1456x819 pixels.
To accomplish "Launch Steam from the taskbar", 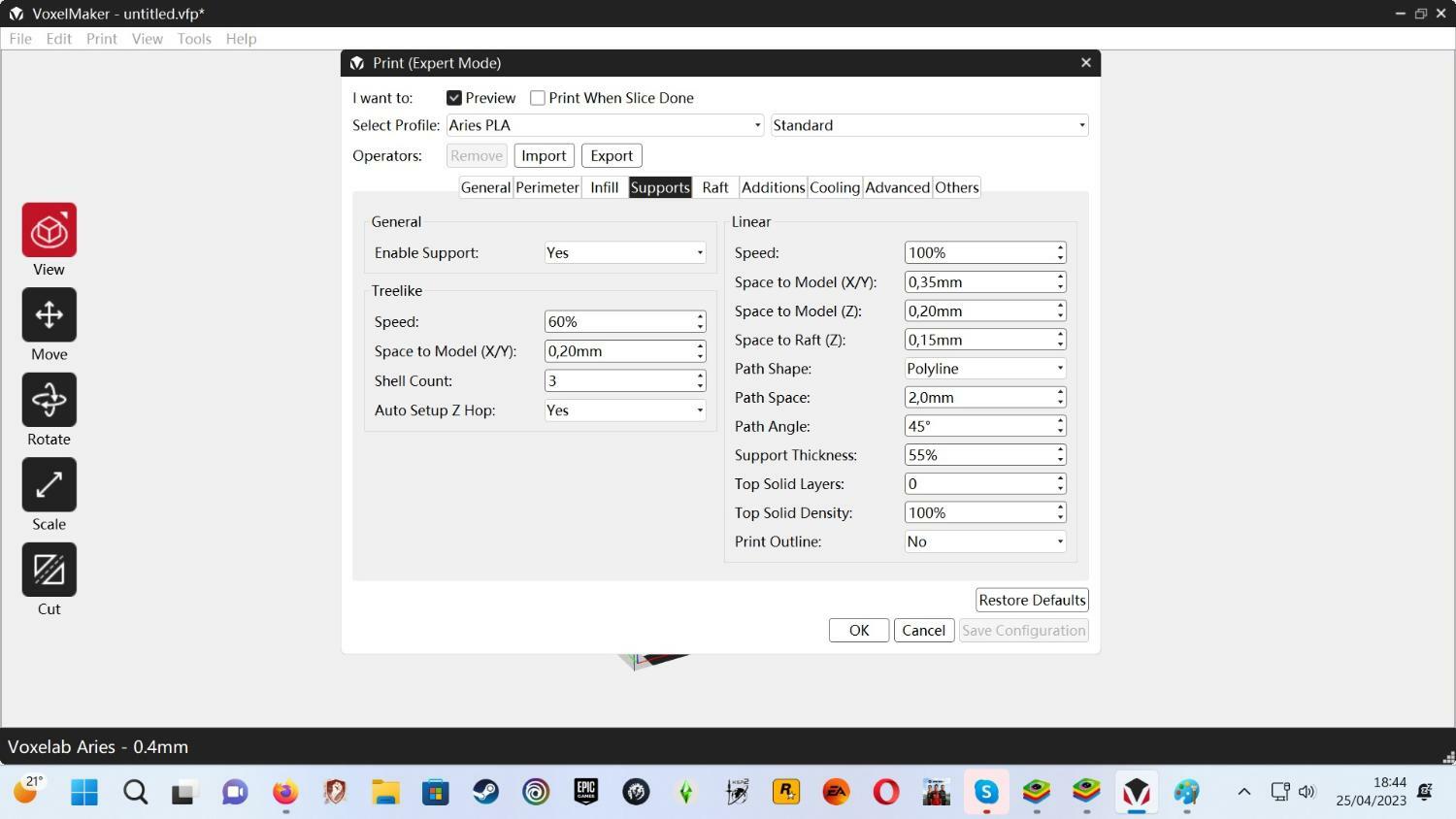I will click(x=486, y=792).
